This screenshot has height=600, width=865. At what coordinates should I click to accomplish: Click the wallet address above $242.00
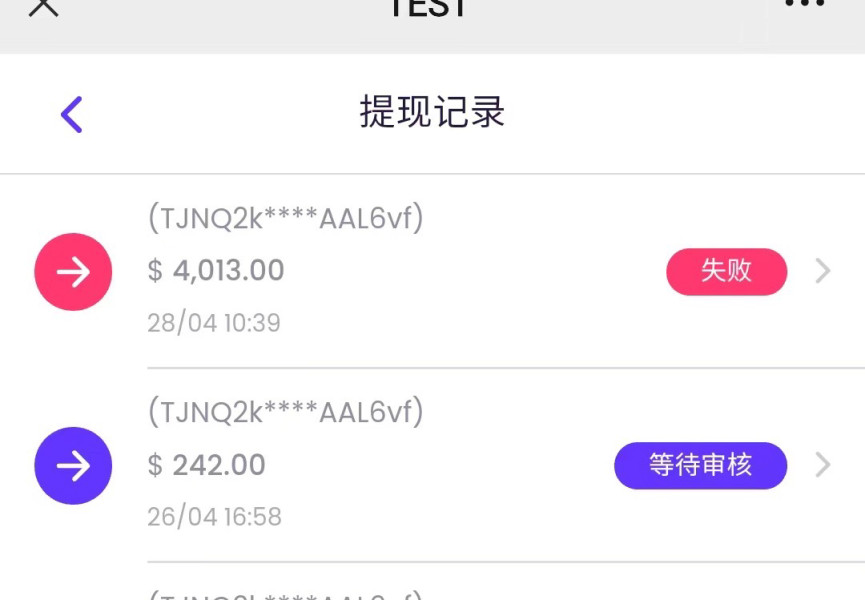(286, 412)
